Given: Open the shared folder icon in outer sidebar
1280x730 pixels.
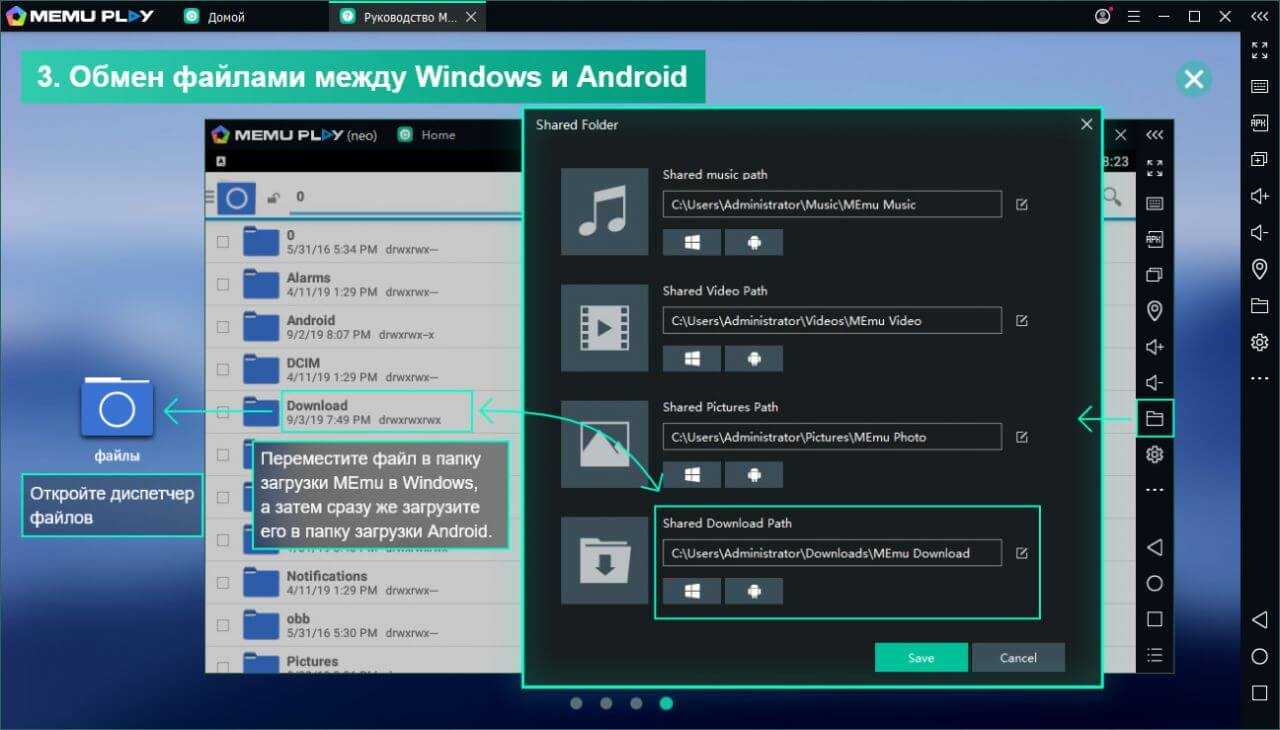Looking at the screenshot, I should pos(1259,306).
